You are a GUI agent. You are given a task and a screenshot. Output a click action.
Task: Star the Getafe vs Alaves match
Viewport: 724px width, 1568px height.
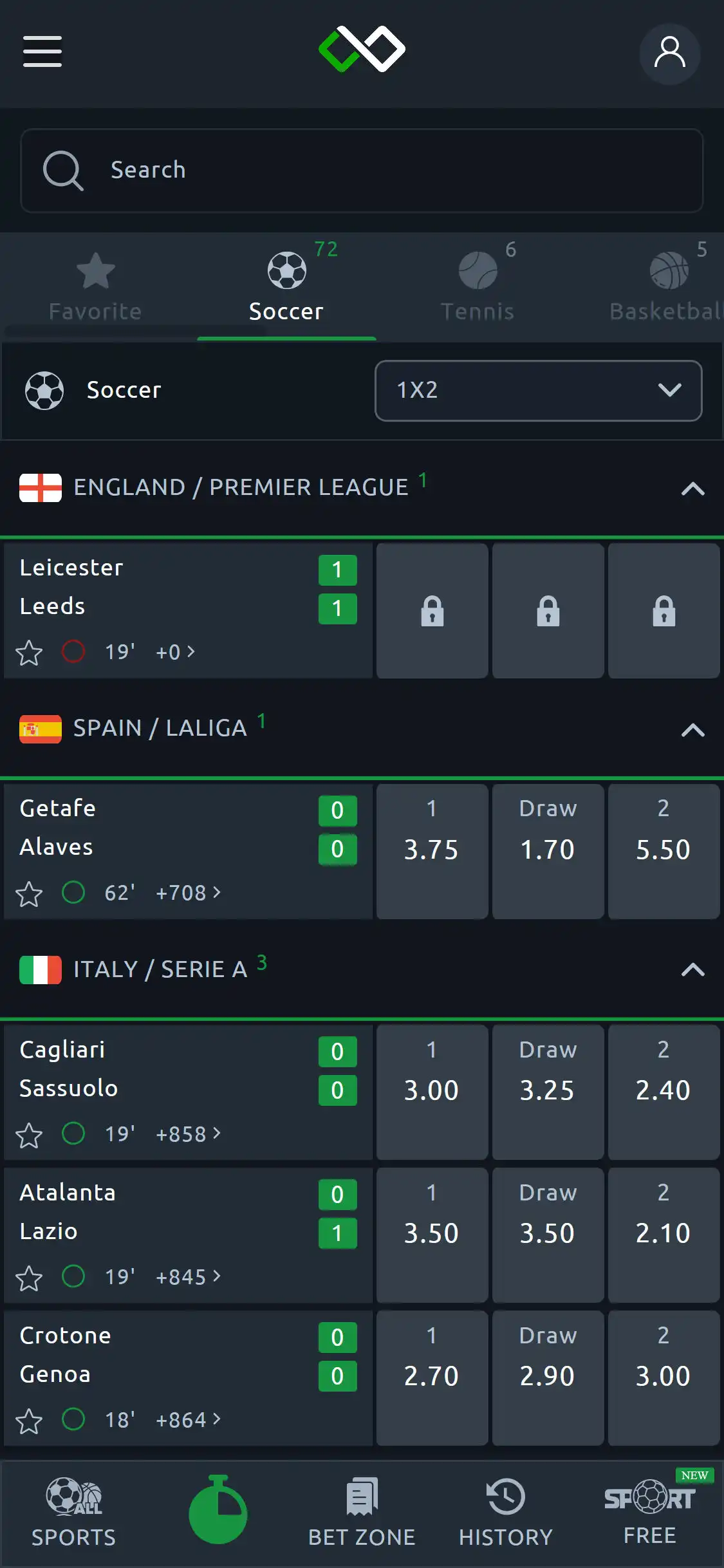pos(29,893)
